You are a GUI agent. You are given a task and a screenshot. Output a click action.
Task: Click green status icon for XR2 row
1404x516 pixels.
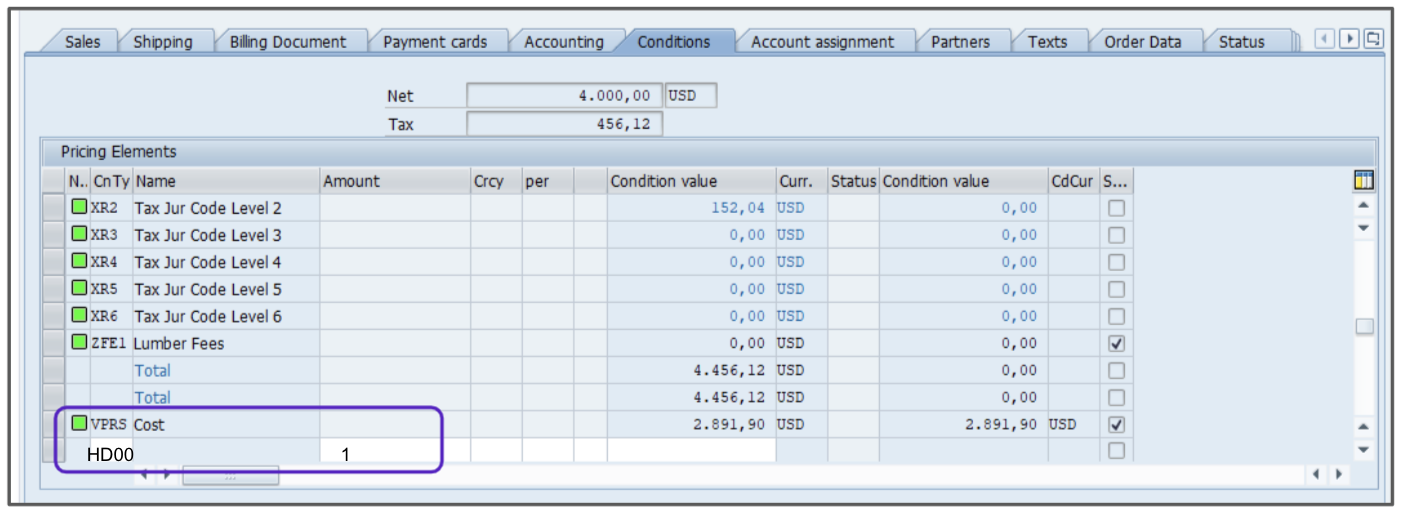point(79,208)
